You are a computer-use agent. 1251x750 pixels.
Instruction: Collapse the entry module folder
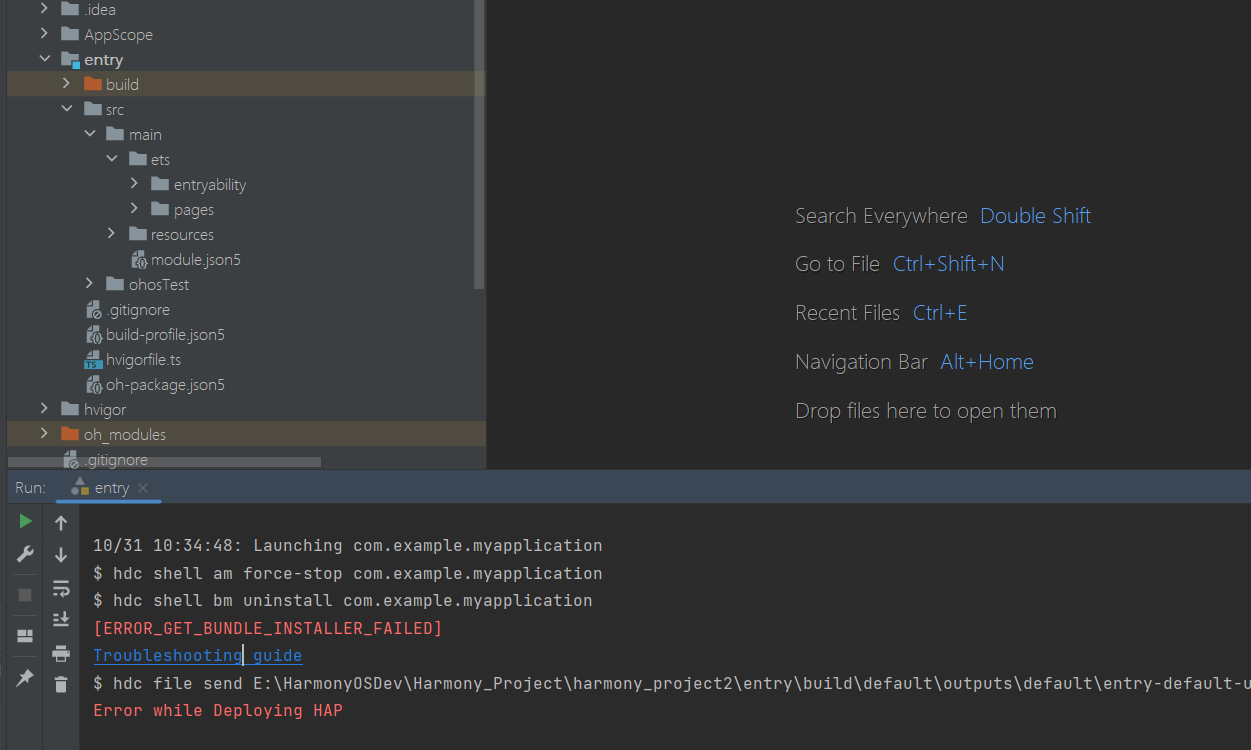click(x=44, y=60)
